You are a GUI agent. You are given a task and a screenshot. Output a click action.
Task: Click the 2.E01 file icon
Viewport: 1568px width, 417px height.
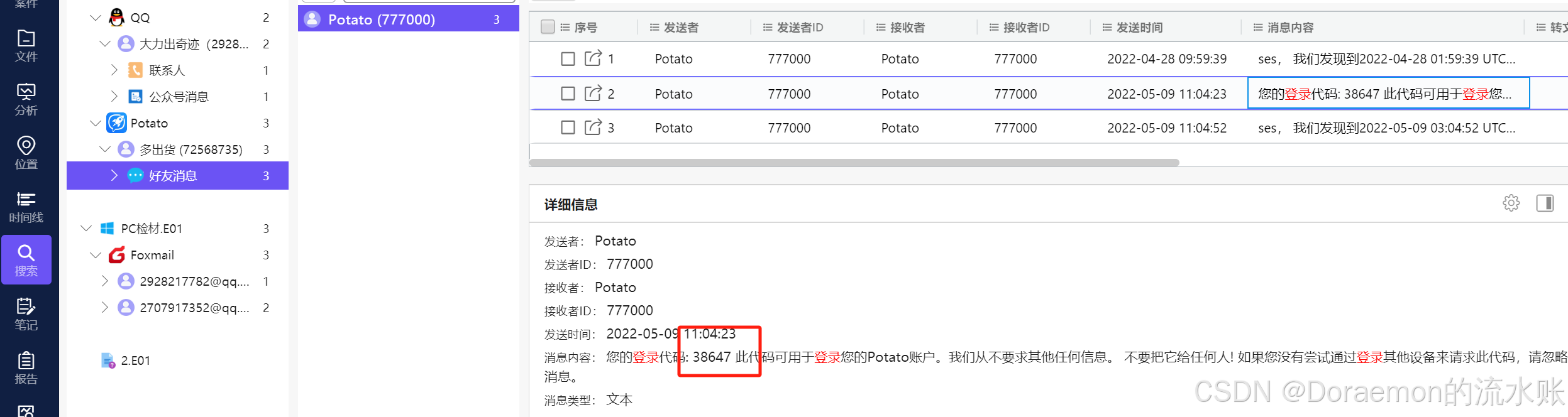[108, 360]
